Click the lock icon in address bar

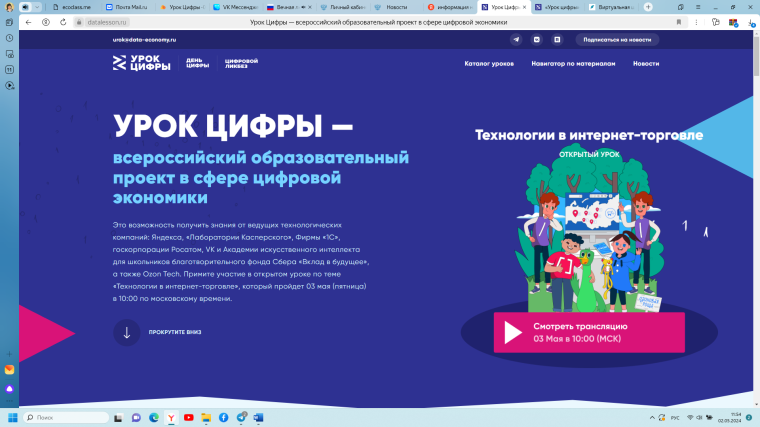[x=79, y=22]
